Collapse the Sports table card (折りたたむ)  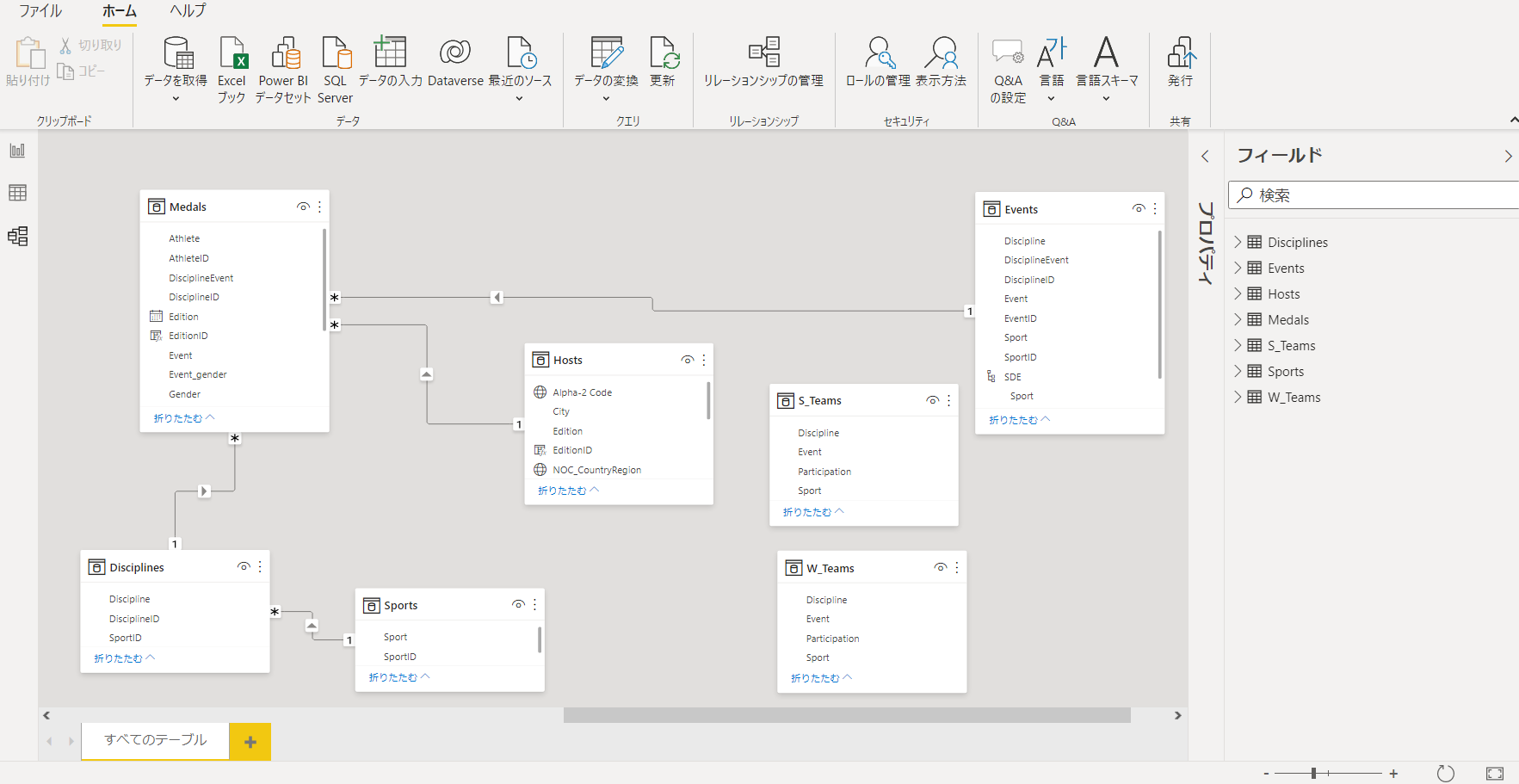(399, 677)
